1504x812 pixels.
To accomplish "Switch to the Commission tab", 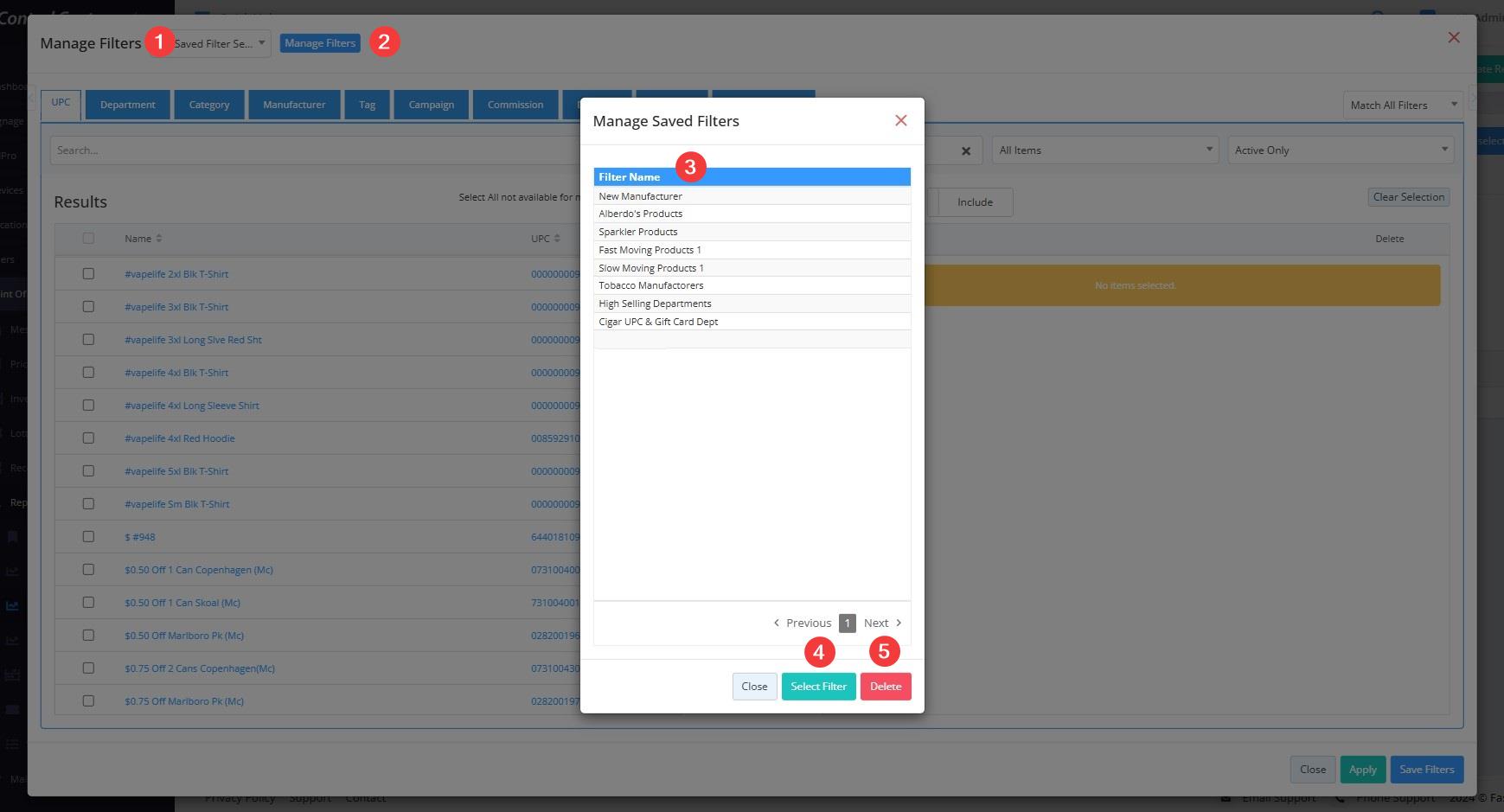I will tap(515, 105).
